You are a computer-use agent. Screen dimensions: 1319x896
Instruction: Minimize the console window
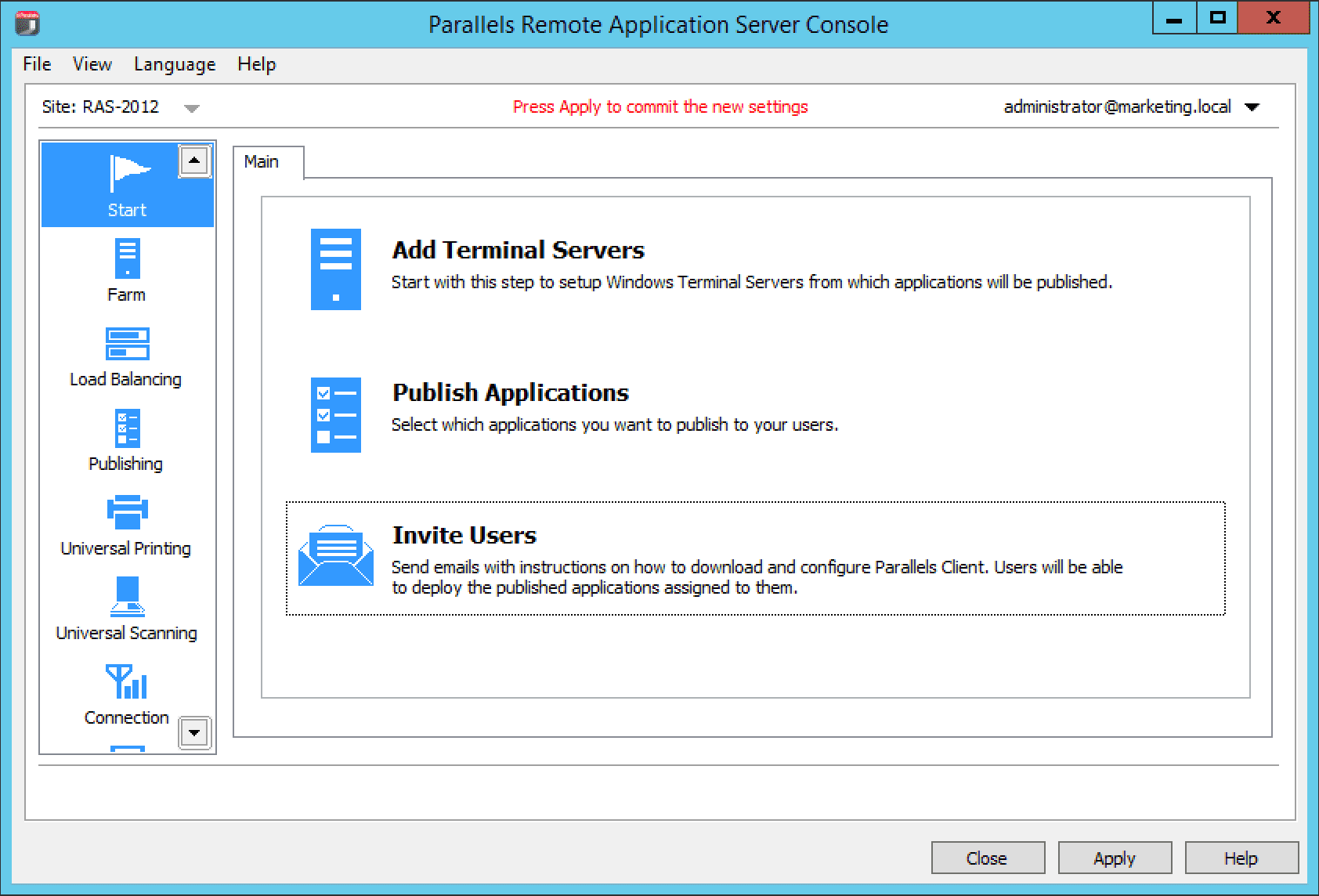pos(1174,18)
